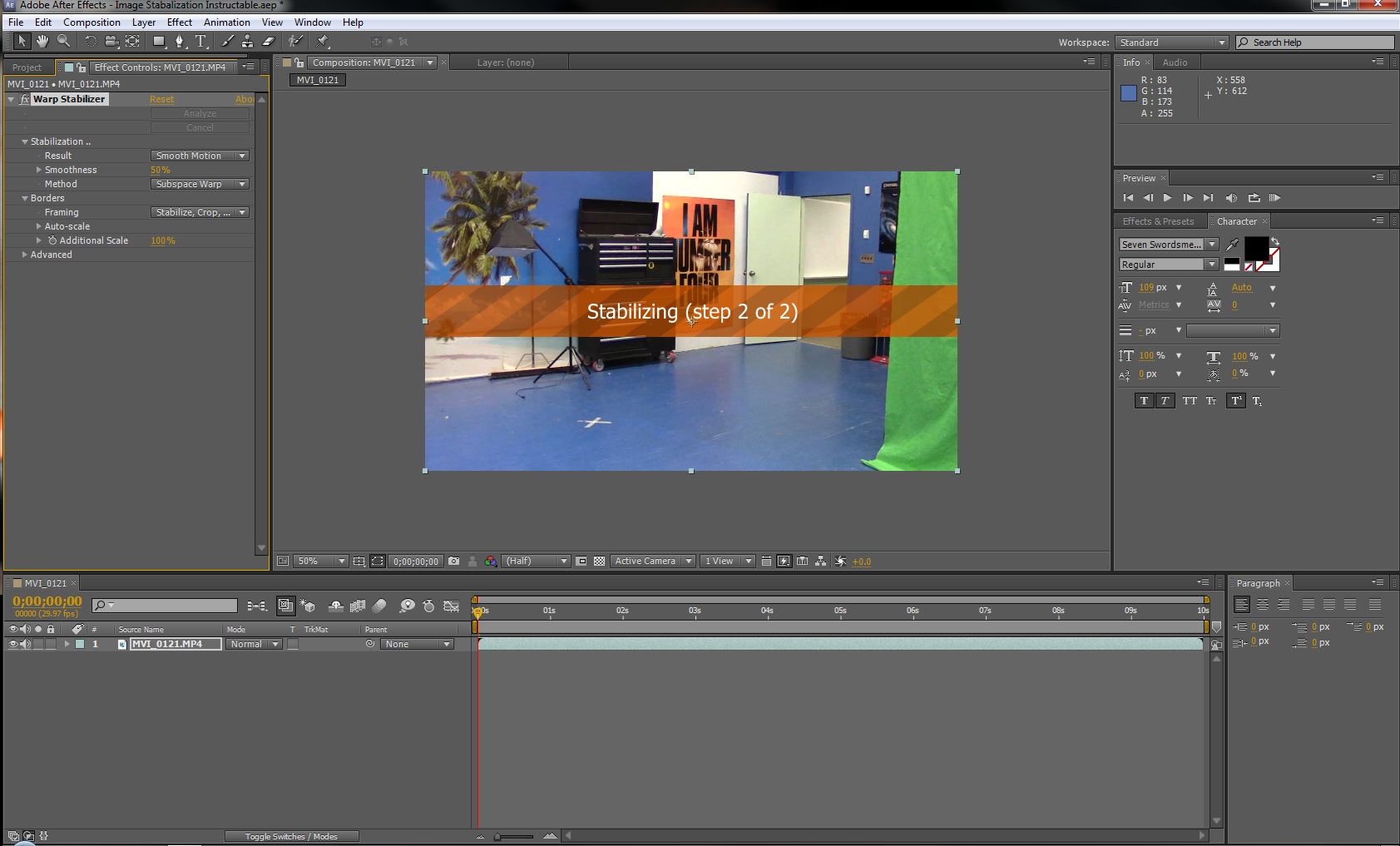Toggle shy layers hide switch in timeline
Screen dimensions: 1400x846
click(x=335, y=606)
